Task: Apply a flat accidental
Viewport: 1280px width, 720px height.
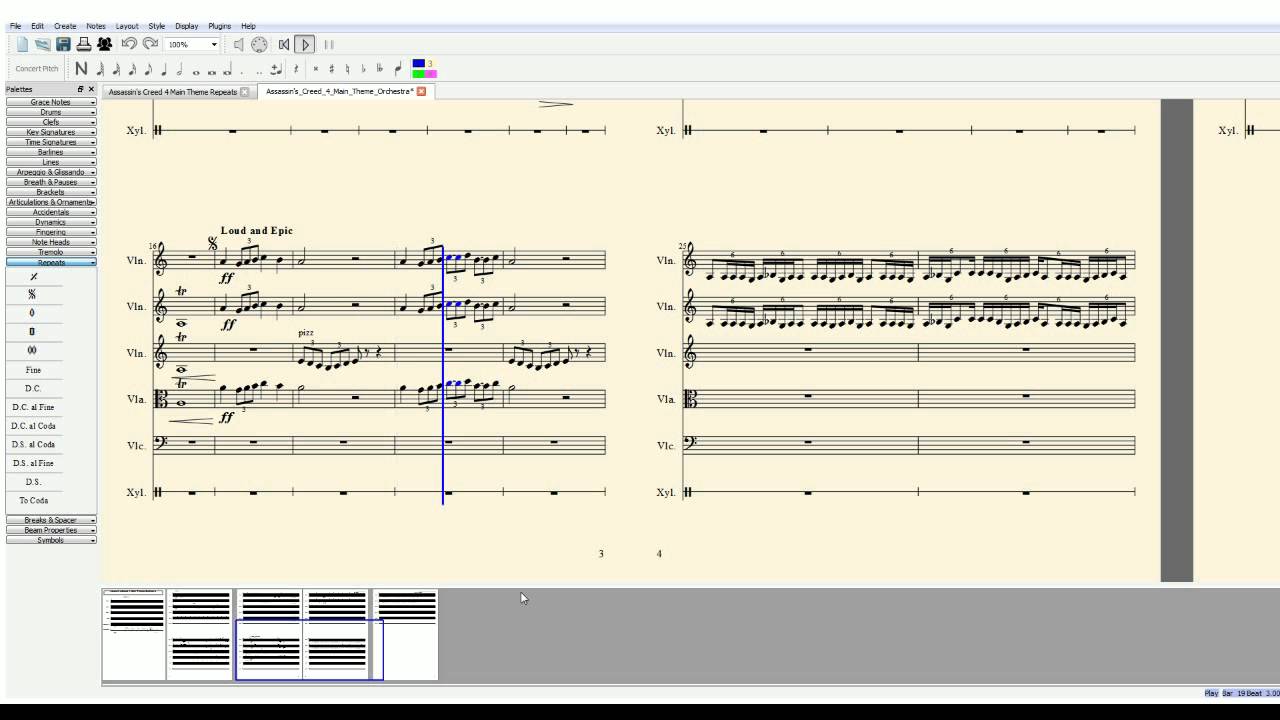Action: click(x=364, y=69)
